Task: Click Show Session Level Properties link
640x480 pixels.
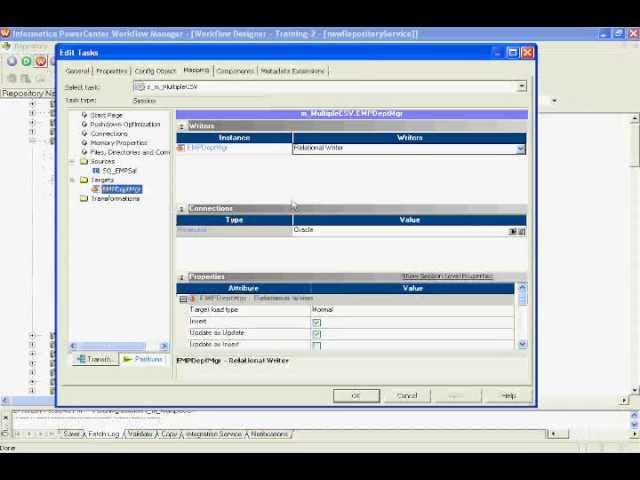Action: click(x=447, y=276)
